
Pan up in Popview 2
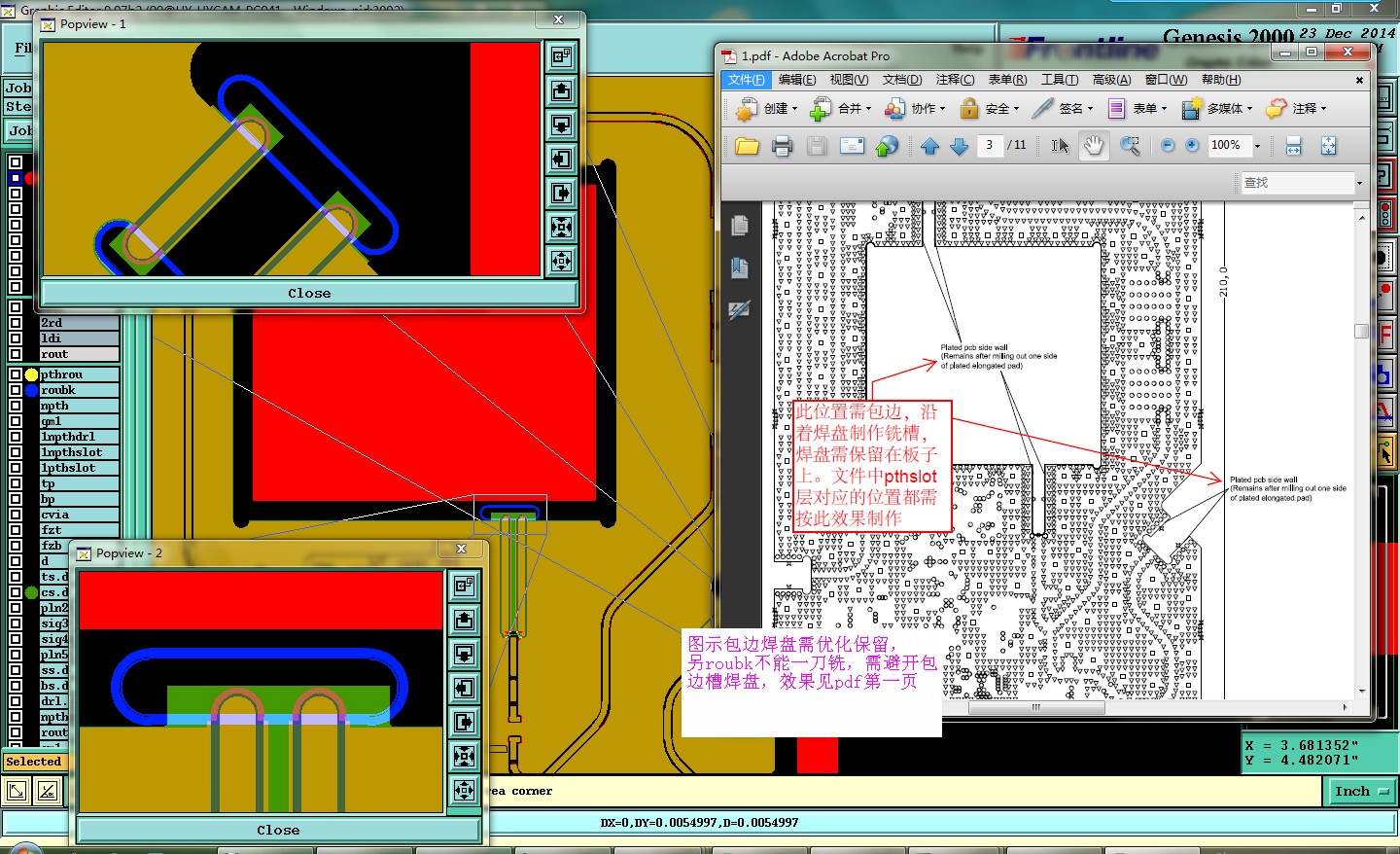pos(465,620)
